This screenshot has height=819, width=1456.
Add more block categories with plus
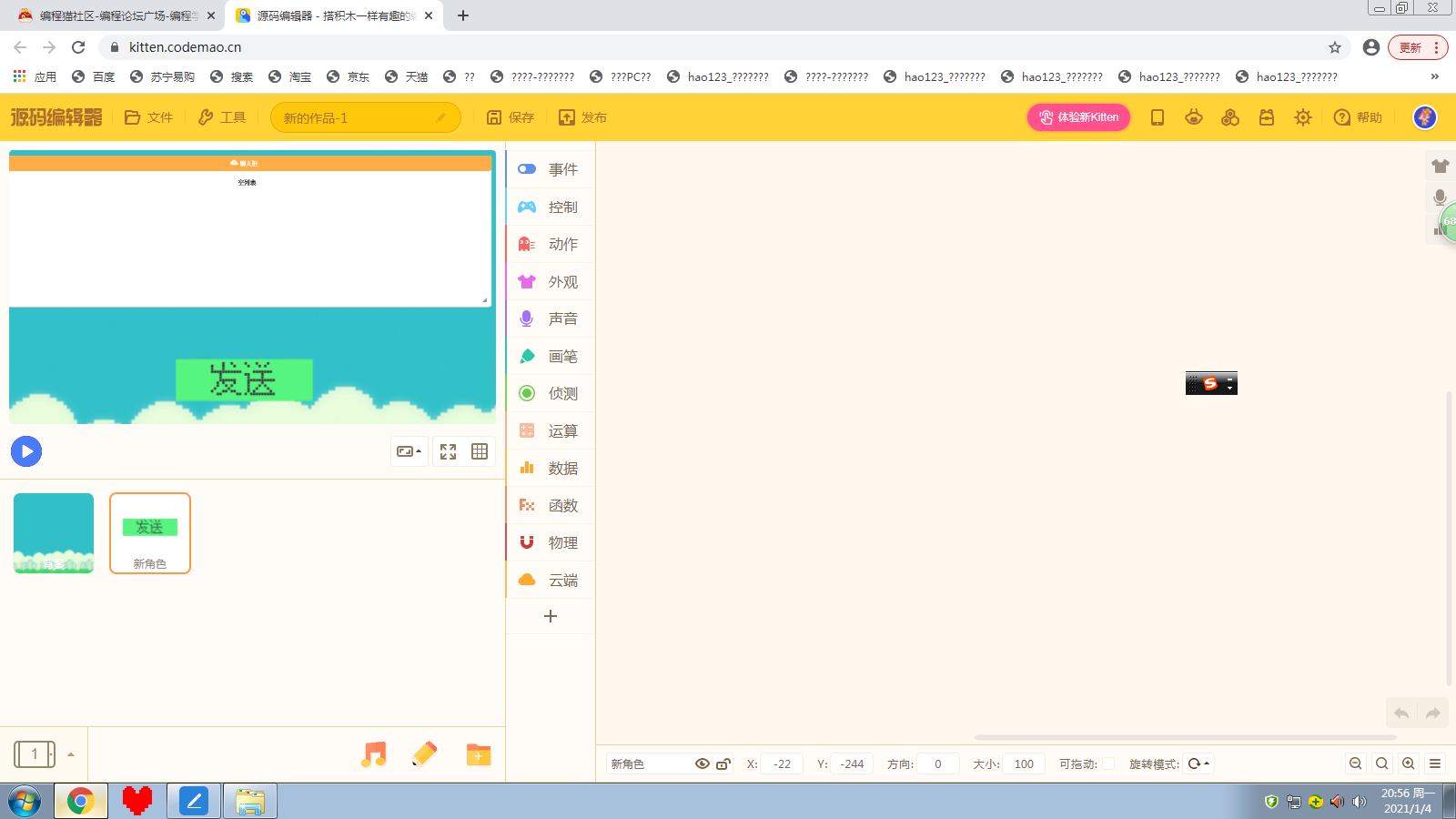(551, 616)
